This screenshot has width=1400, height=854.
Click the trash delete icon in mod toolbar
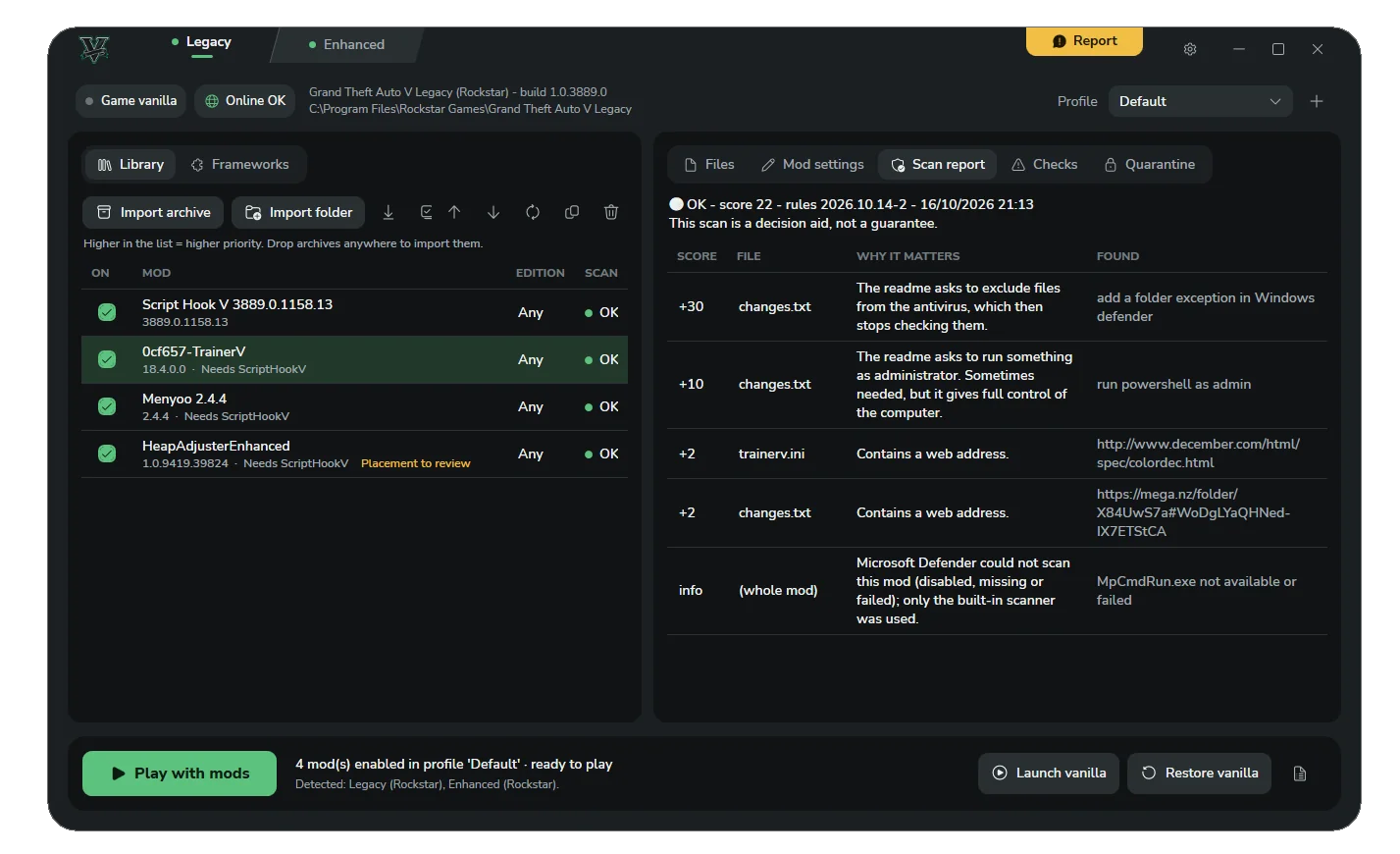click(611, 212)
